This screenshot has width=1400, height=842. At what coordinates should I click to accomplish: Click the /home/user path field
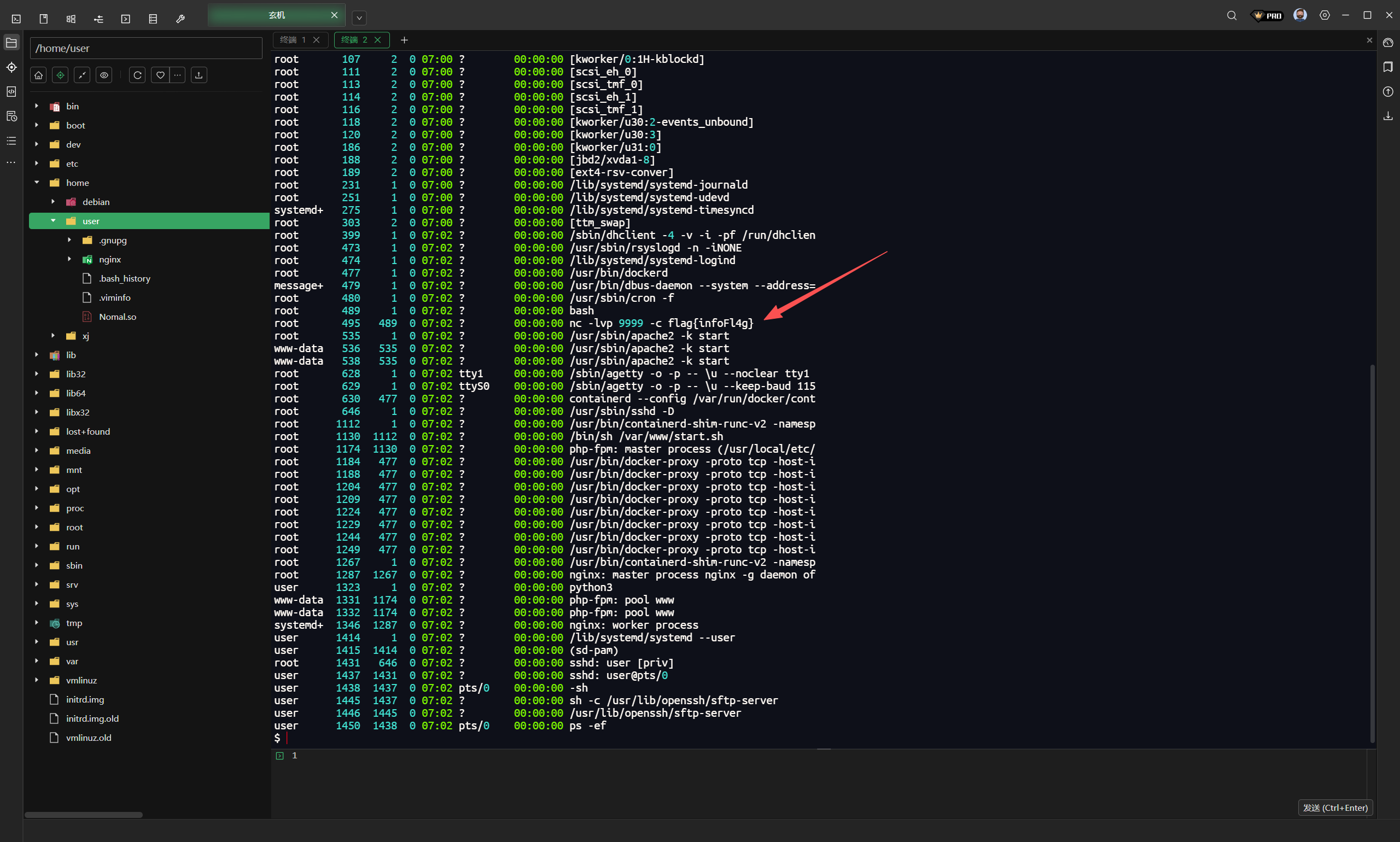146,48
